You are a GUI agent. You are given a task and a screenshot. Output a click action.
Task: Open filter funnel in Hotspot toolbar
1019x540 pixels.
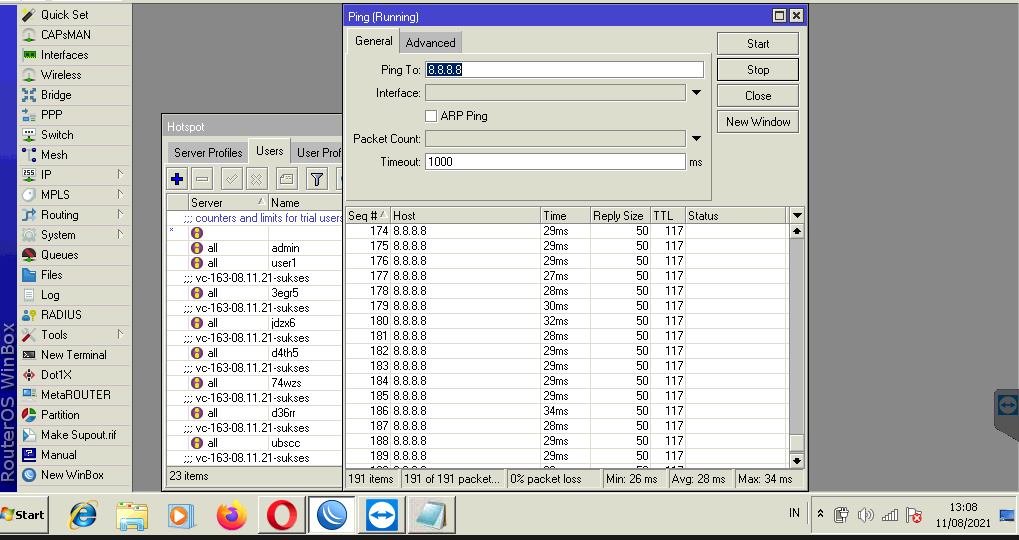[316, 179]
